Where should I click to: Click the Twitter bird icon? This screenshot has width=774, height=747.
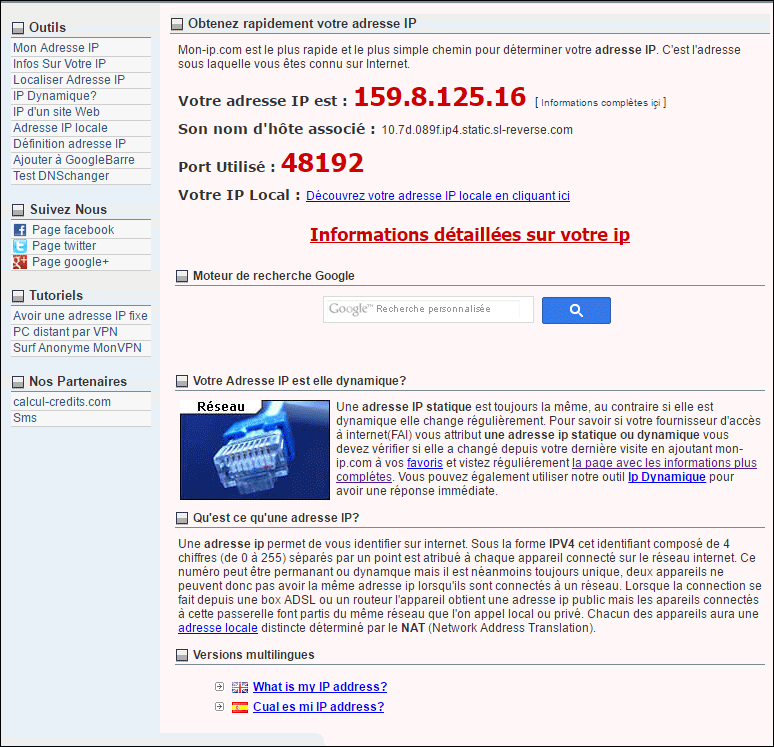(x=20, y=246)
